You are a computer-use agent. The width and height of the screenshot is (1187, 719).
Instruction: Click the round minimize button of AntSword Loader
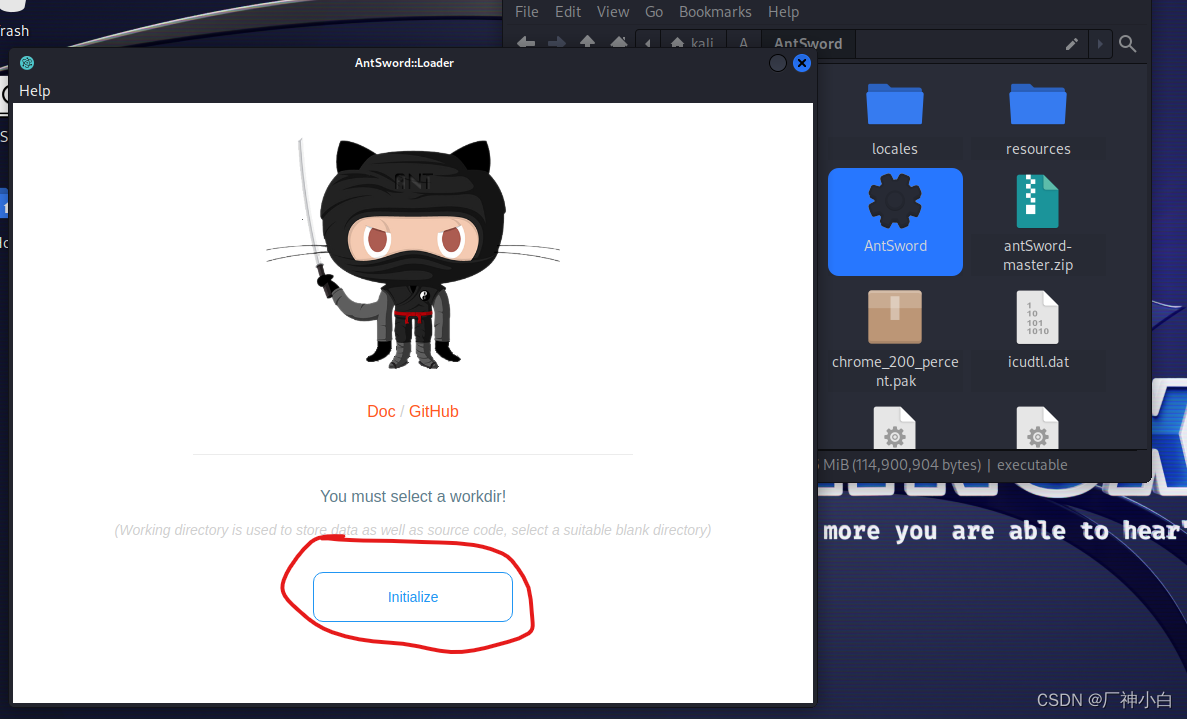777,63
